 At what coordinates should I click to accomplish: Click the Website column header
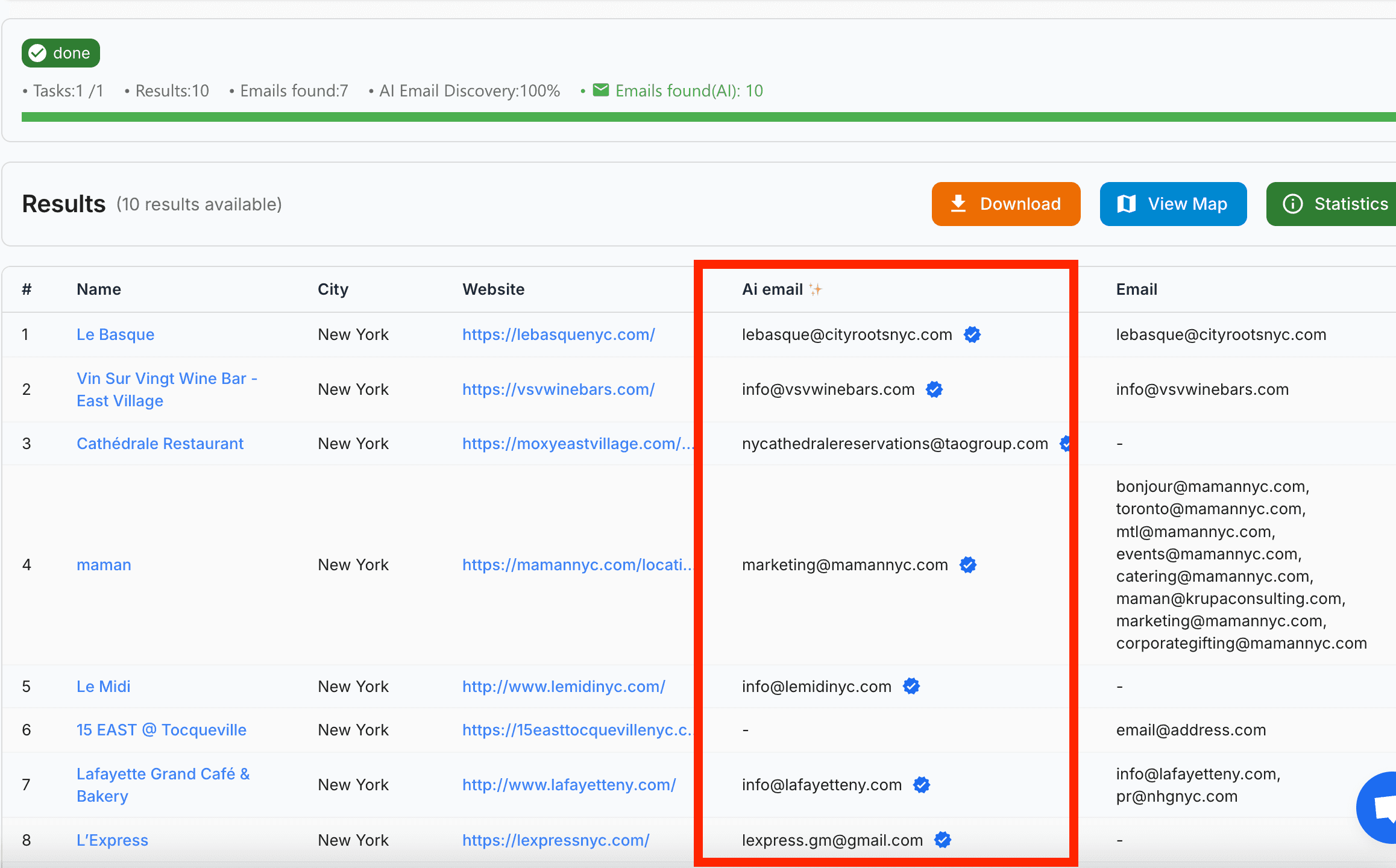coord(493,289)
